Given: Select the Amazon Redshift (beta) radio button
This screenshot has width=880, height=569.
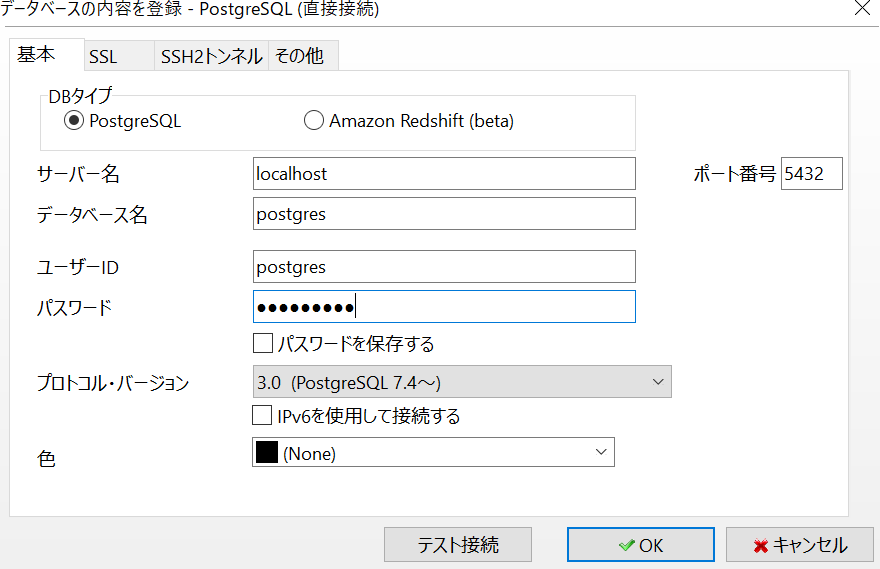Looking at the screenshot, I should [x=314, y=121].
